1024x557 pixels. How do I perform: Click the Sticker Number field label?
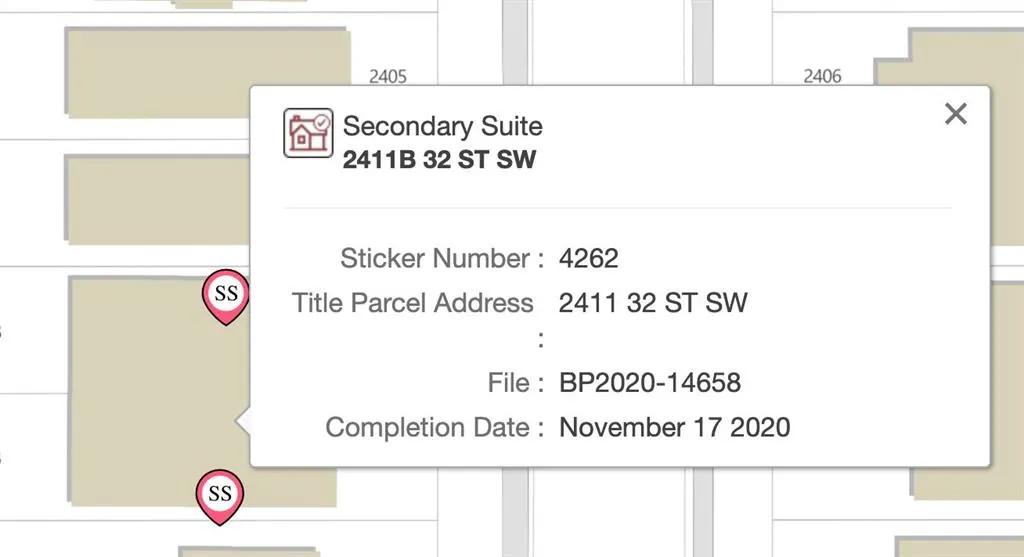[x=435, y=259]
